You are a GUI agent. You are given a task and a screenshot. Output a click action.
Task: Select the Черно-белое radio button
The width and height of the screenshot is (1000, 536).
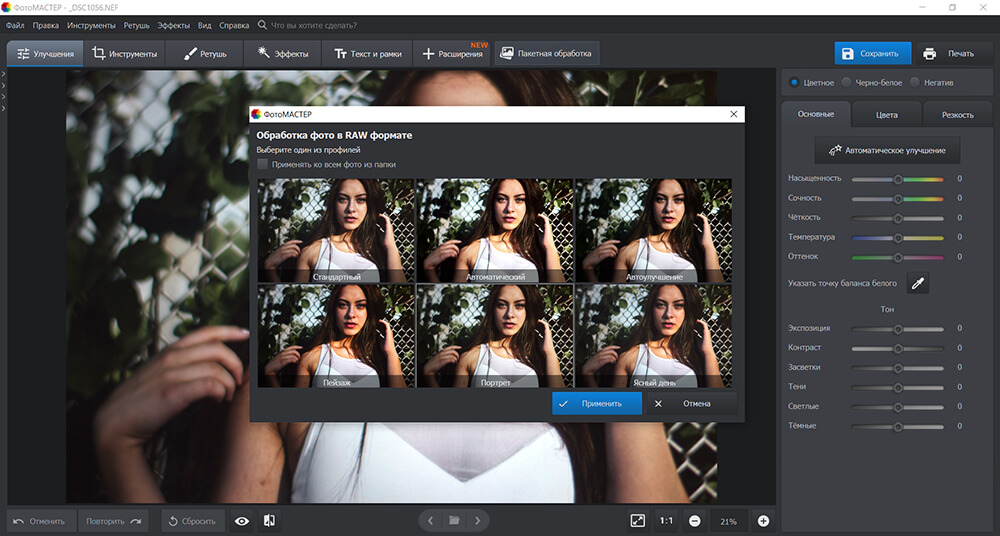[846, 82]
